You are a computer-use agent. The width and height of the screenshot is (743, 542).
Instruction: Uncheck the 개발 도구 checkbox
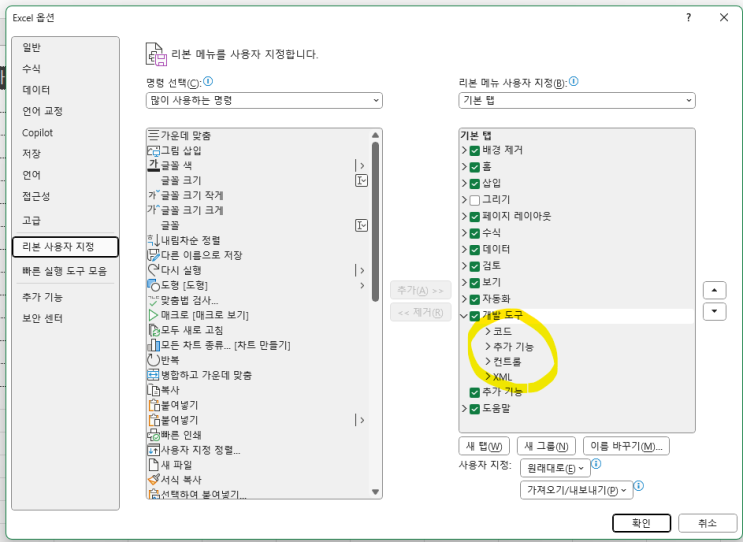(475, 316)
